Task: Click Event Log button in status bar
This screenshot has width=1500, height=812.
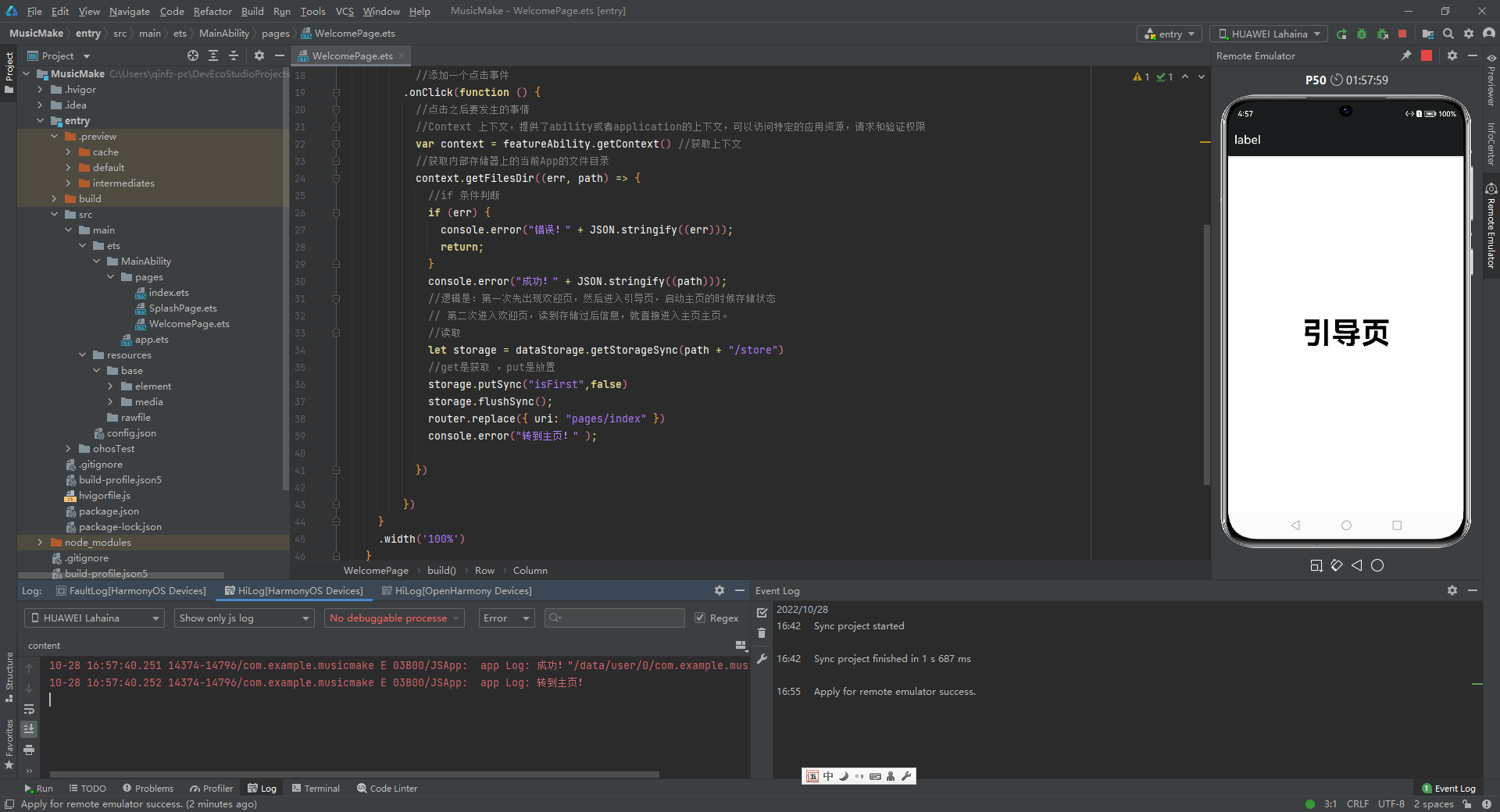Action: [1448, 788]
